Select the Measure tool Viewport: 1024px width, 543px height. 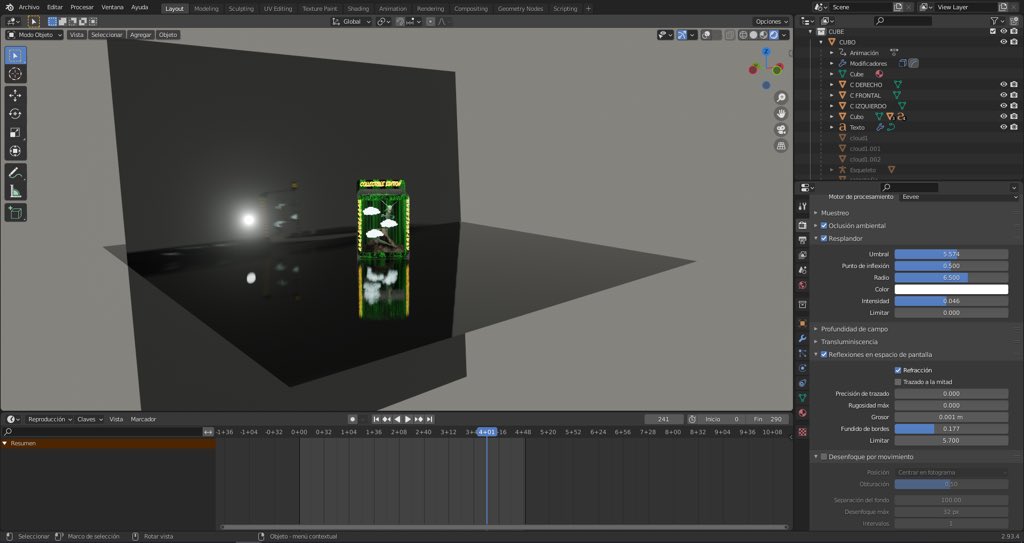[15, 191]
